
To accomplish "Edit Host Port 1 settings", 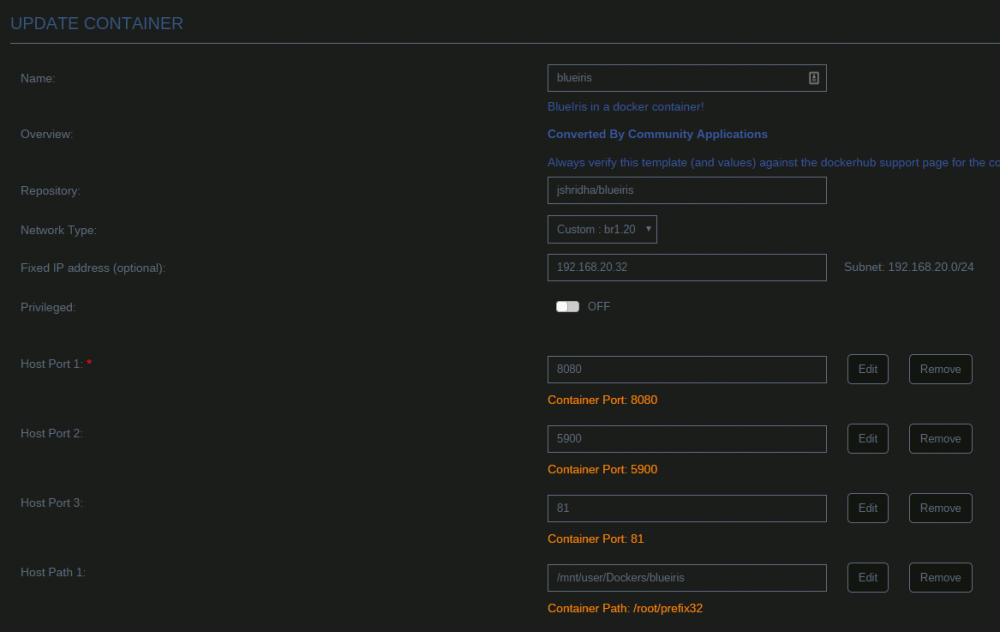I will click(867, 369).
